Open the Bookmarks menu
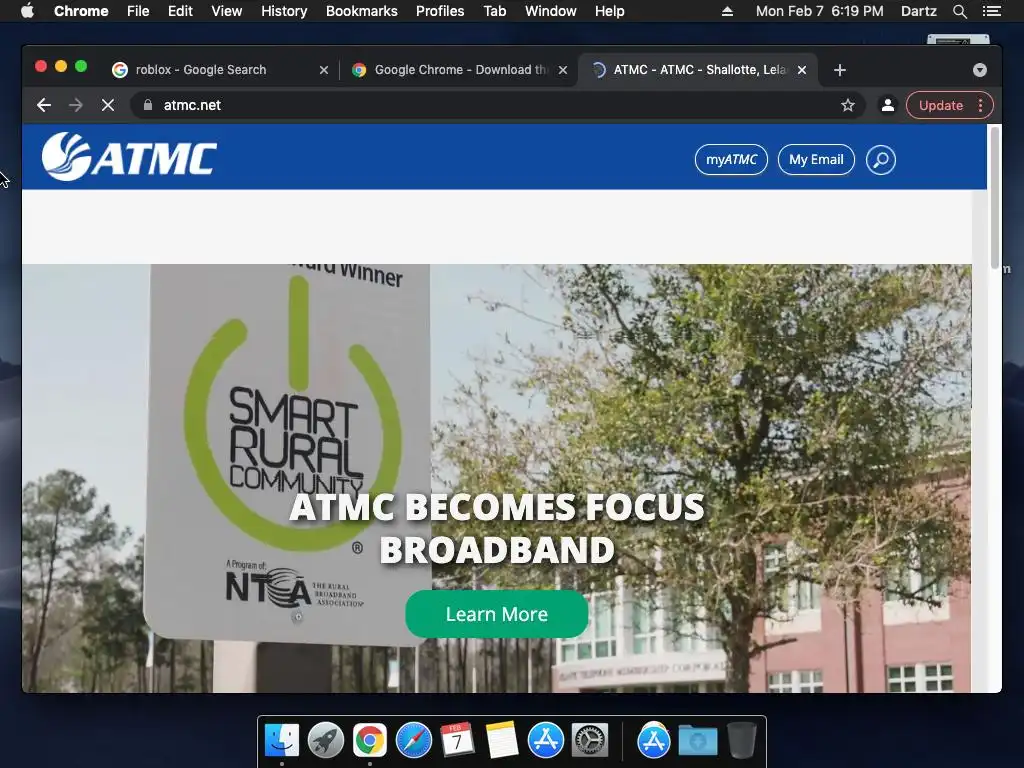 361,11
